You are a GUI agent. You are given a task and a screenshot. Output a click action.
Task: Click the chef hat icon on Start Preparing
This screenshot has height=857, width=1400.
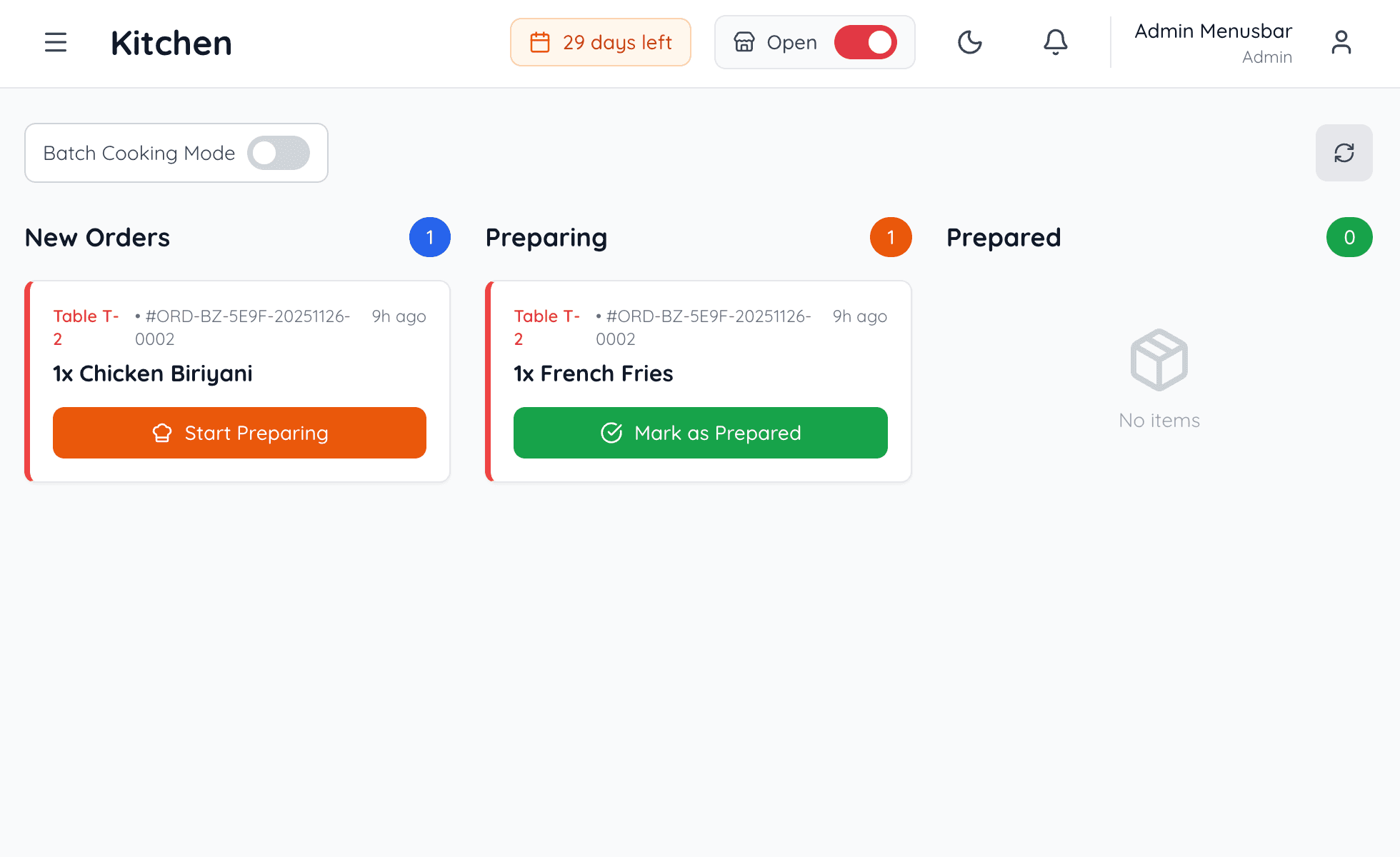click(162, 433)
